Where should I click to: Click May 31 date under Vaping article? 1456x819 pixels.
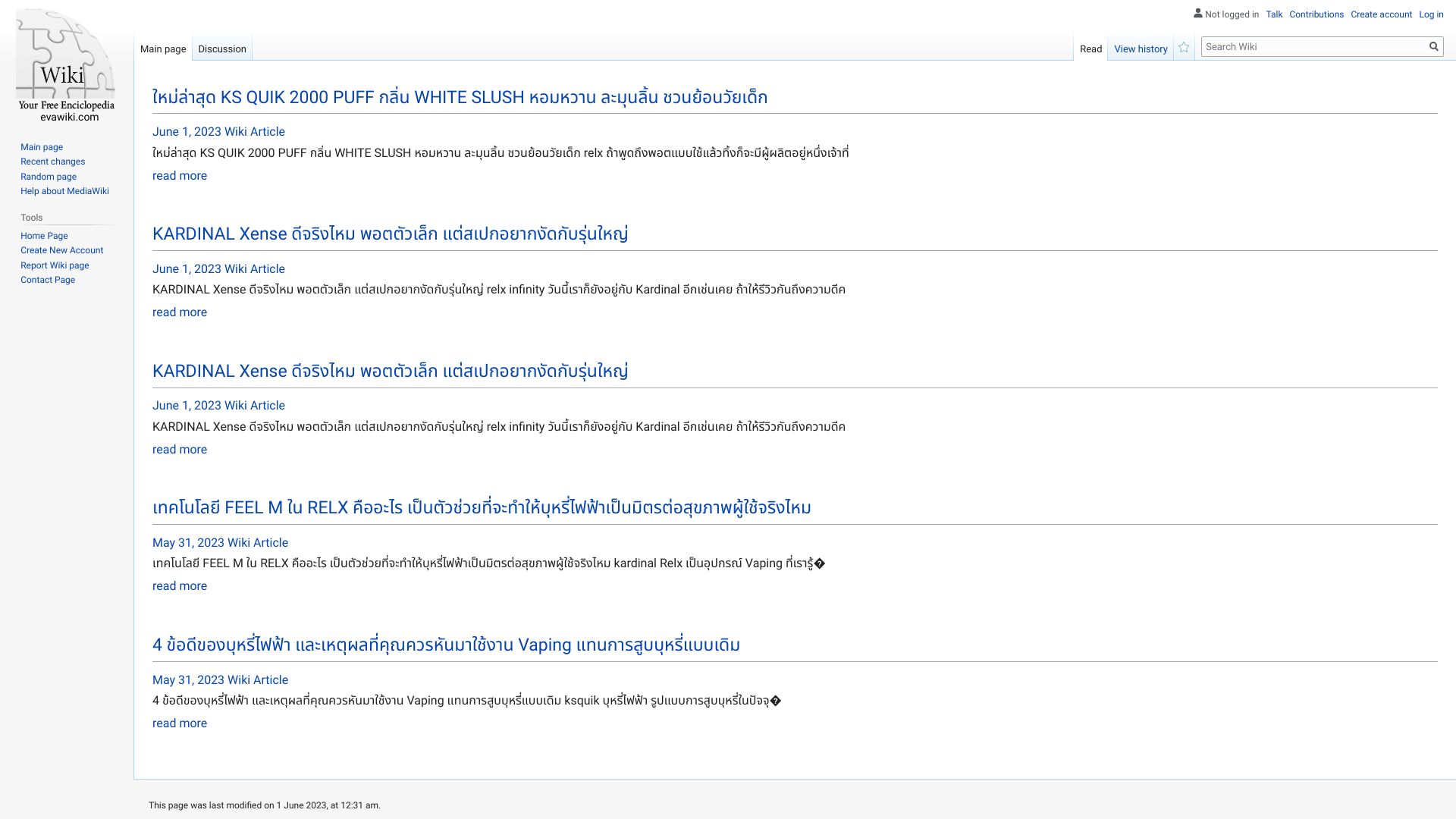(220, 680)
